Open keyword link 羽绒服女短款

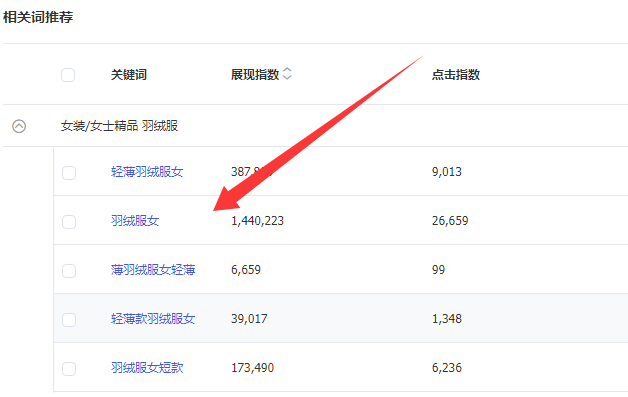pos(147,368)
